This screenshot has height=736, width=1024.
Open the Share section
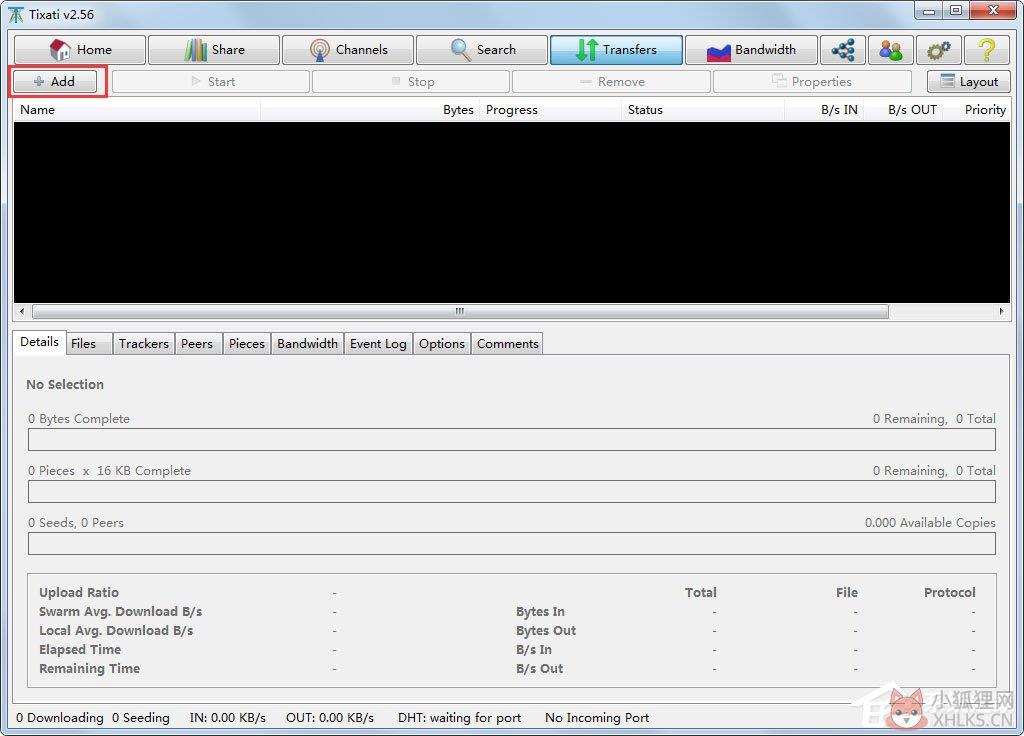pyautogui.click(x=214, y=50)
